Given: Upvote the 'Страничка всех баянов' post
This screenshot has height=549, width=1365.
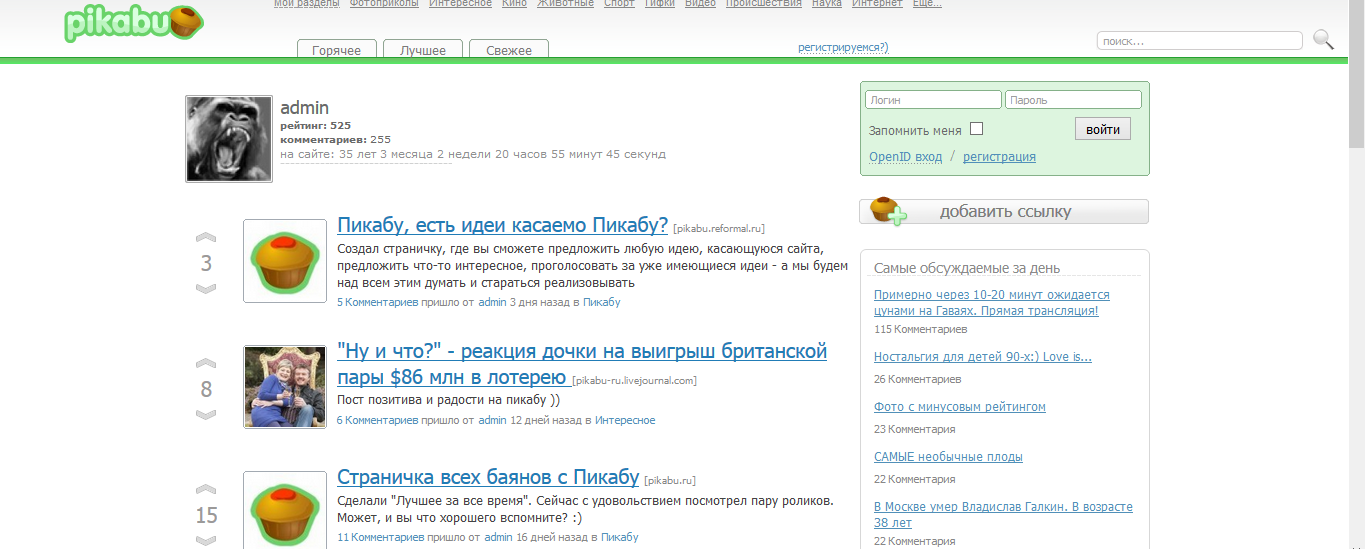Looking at the screenshot, I should pyautogui.click(x=206, y=490).
